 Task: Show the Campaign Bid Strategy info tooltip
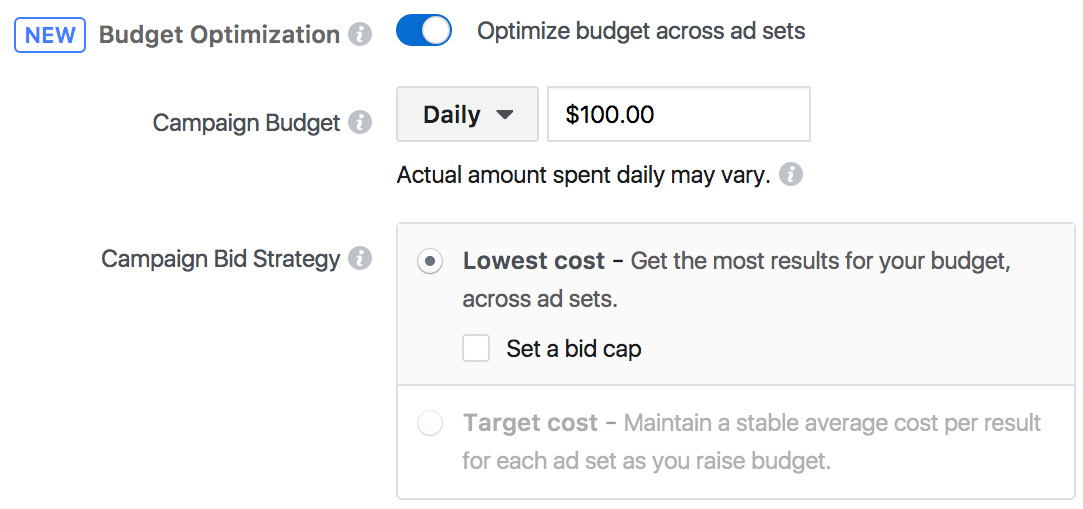point(360,259)
